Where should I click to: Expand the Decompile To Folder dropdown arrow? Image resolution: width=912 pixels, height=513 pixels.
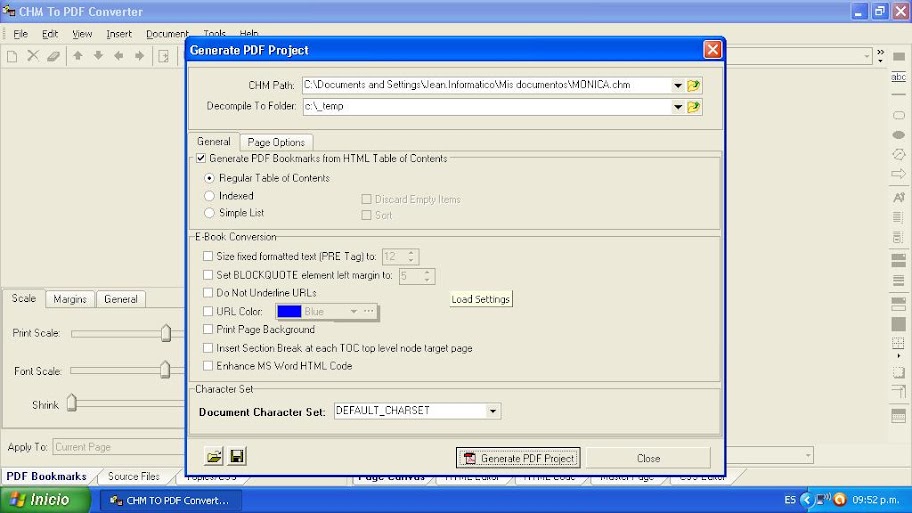(678, 107)
